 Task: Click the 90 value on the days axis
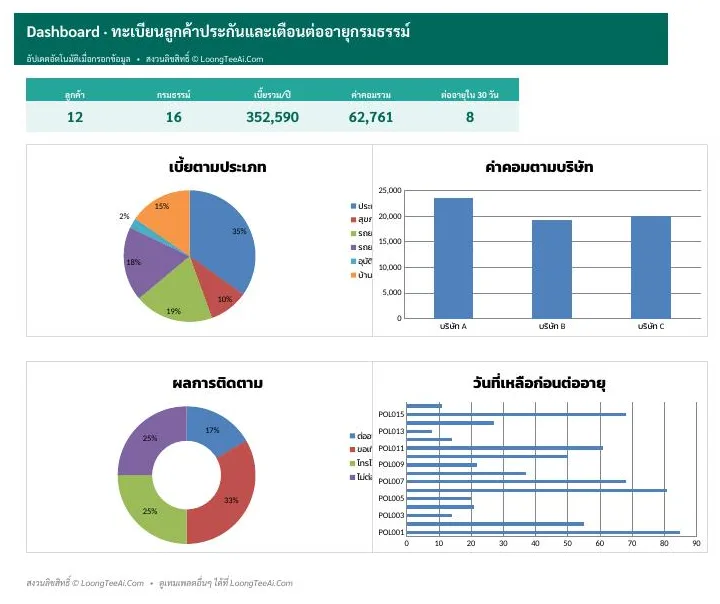pyautogui.click(x=696, y=543)
